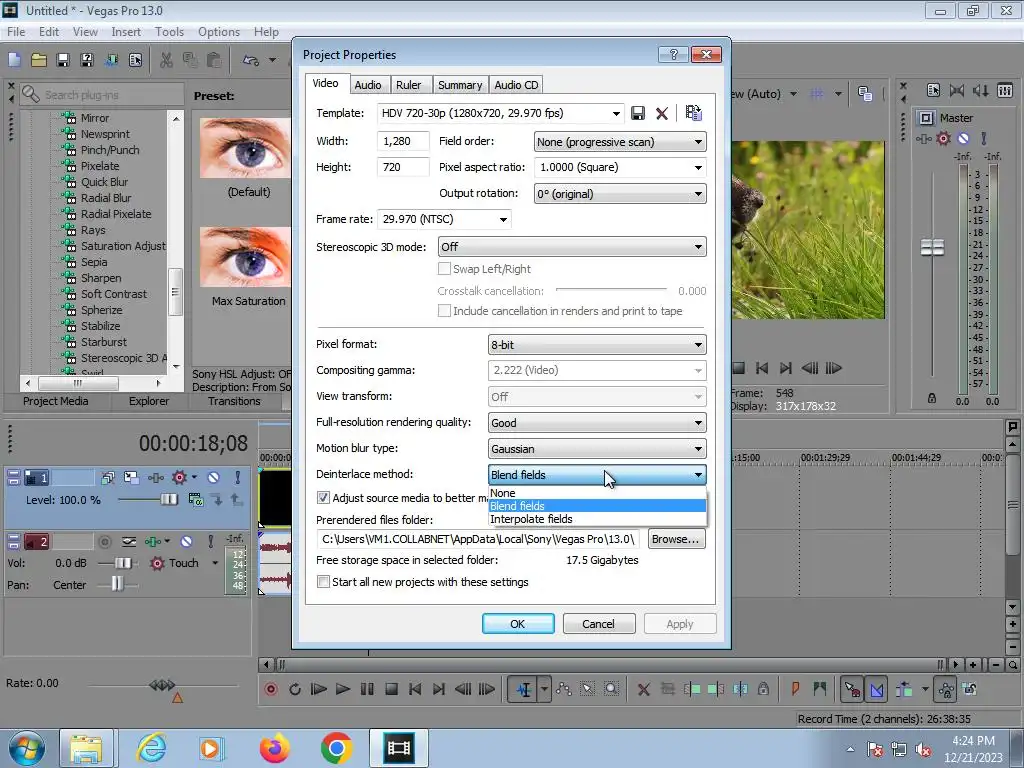This screenshot has height=768, width=1024.
Task: Click Play From Start in transport bar
Action: pyautogui.click(x=319, y=689)
